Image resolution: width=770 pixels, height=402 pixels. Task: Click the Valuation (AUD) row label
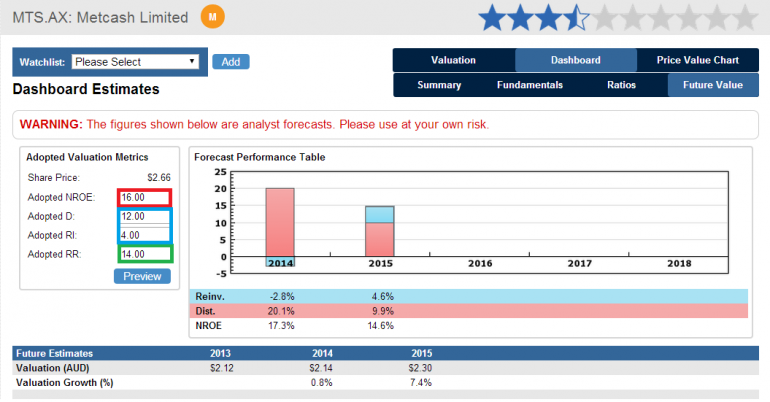(x=53, y=368)
